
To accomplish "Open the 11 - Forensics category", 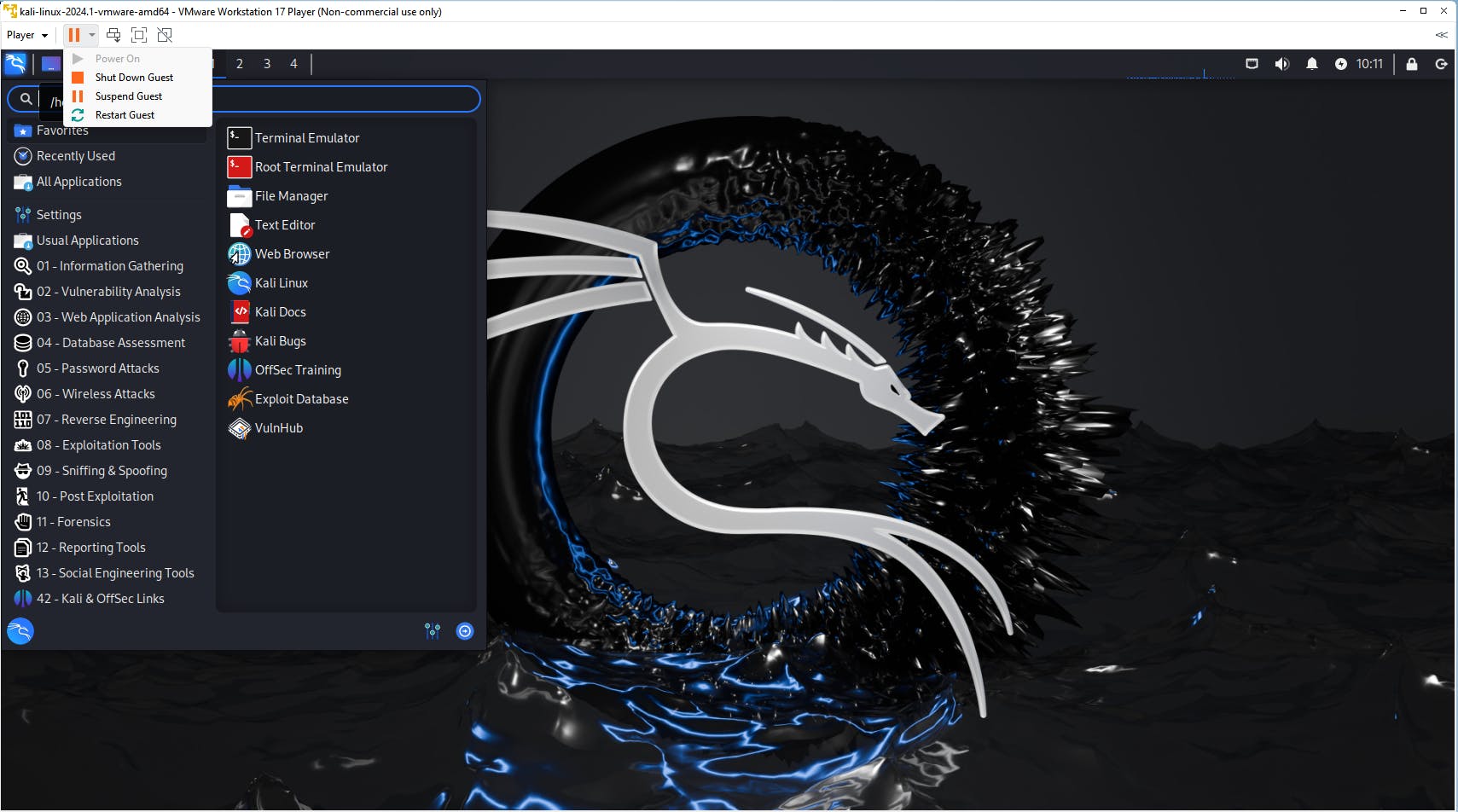I will [107, 522].
